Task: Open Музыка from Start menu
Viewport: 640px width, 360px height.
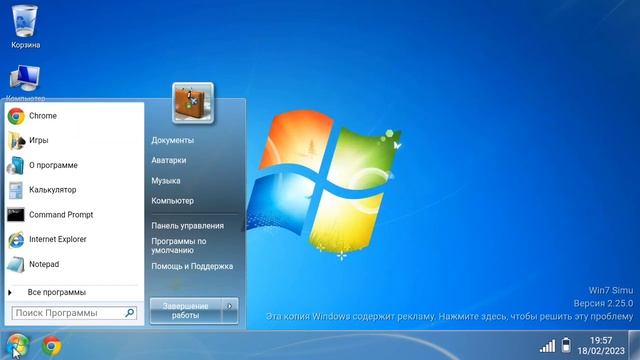Action: coord(166,180)
